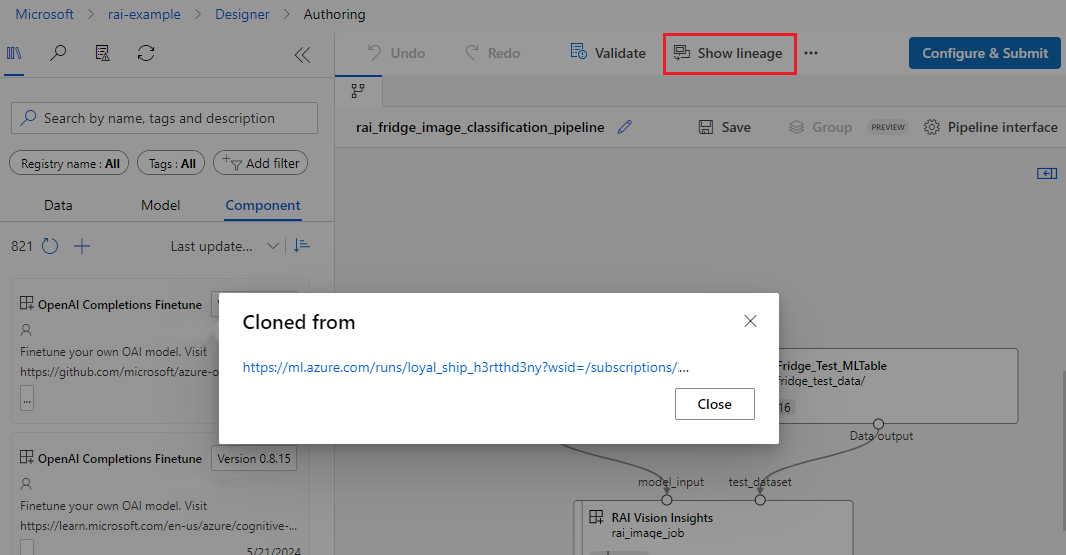Click Configure & Submit button
The width and height of the screenshot is (1066, 555).
pyautogui.click(x=984, y=53)
